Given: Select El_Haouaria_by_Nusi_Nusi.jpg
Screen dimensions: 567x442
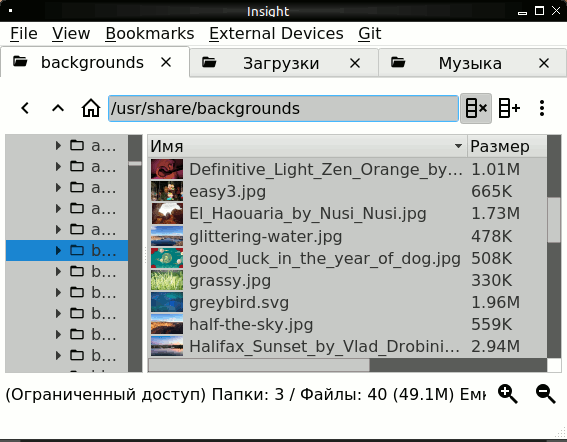Looking at the screenshot, I should 308,213.
